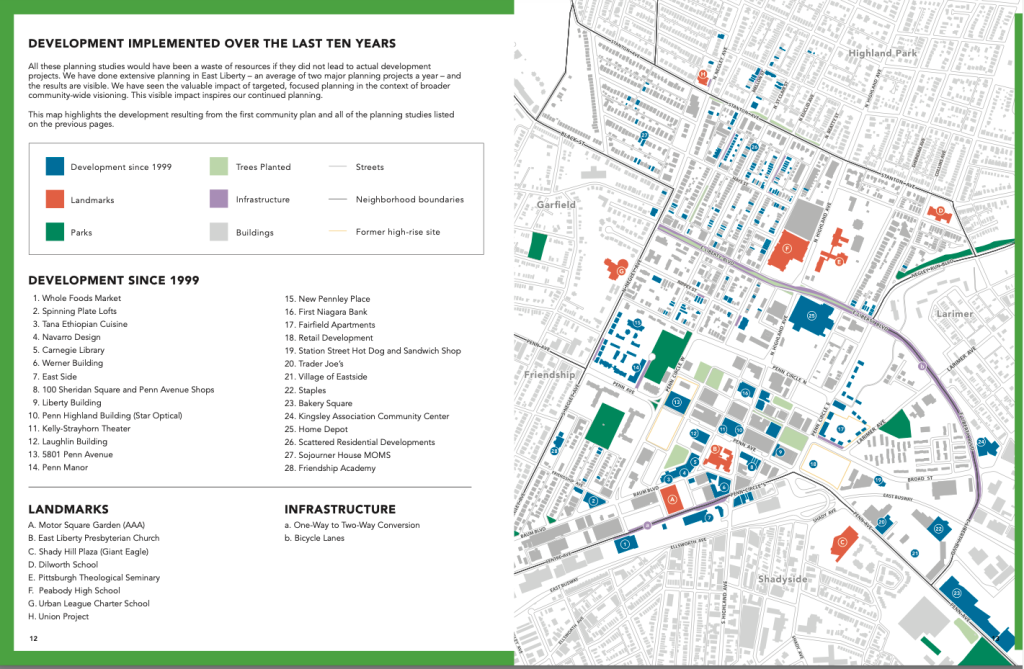Click the 'Friendship' neighborhood label
The width and height of the screenshot is (1024, 669).
click(549, 374)
